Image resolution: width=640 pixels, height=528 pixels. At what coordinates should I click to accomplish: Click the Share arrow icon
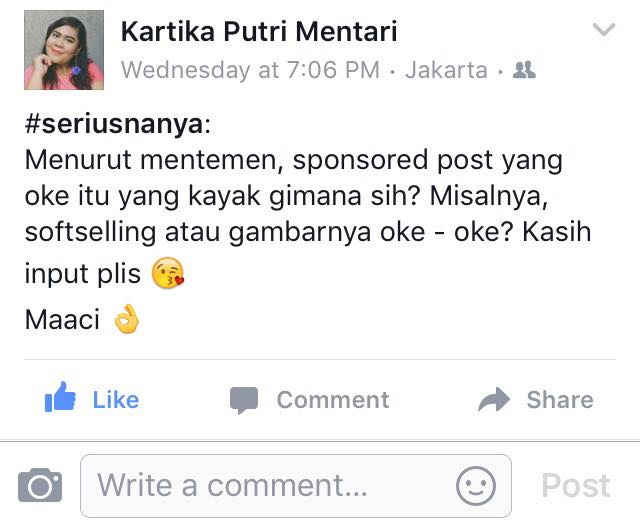[494, 399]
